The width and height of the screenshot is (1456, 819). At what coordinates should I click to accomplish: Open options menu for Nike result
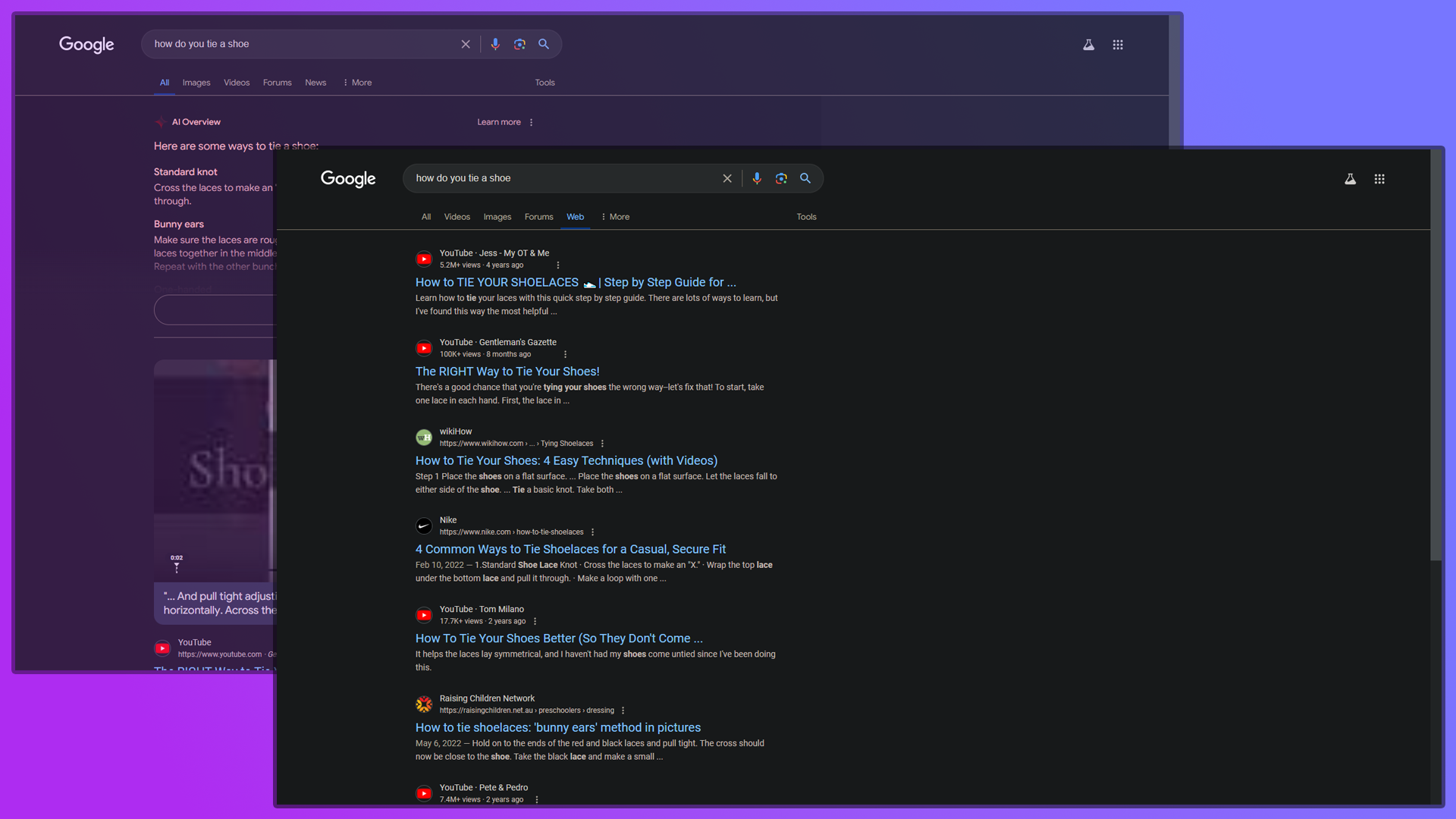[x=593, y=532]
